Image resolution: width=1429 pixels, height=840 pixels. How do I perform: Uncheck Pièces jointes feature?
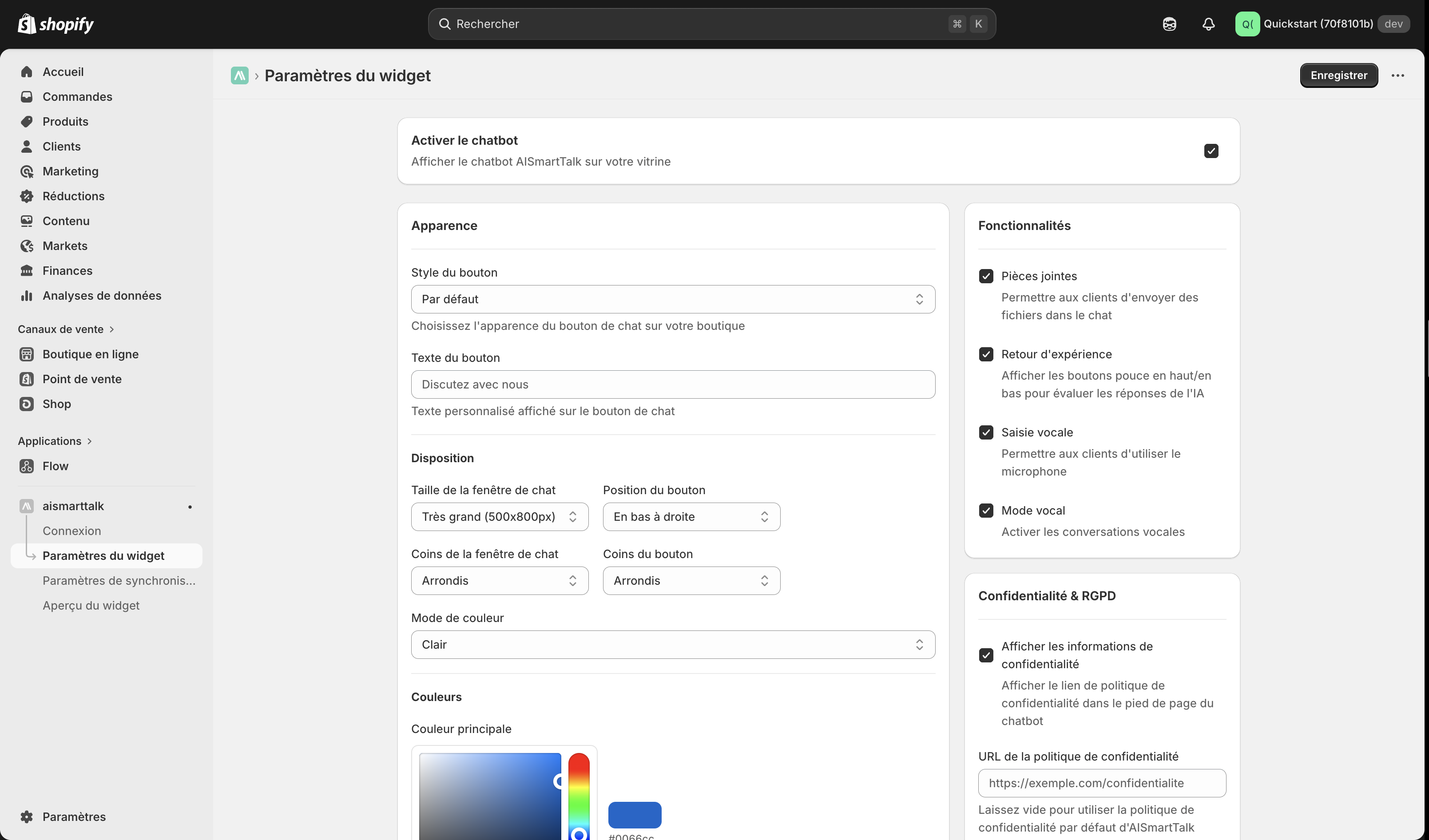click(x=986, y=276)
